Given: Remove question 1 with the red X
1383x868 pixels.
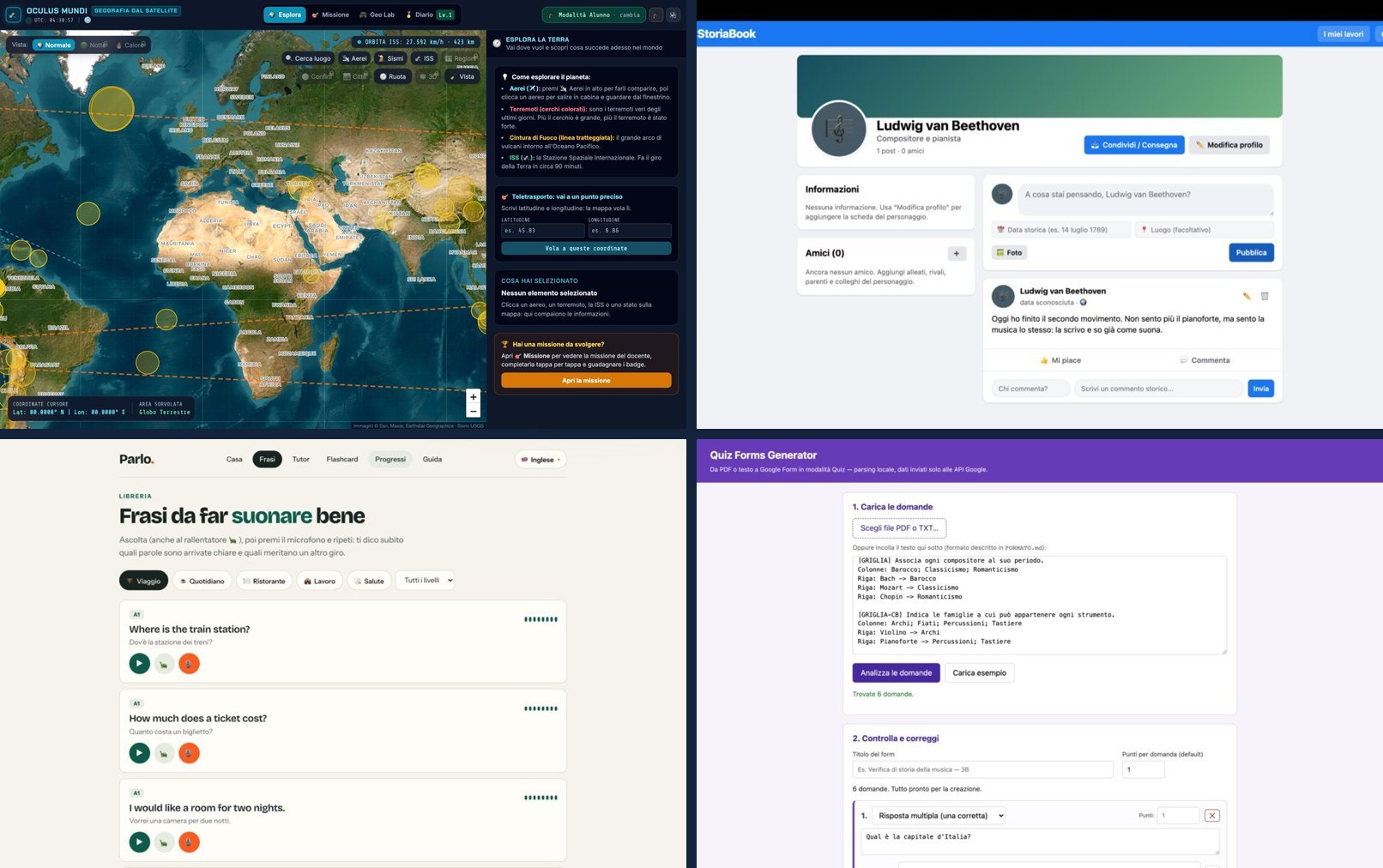Looking at the screenshot, I should tap(1212, 816).
